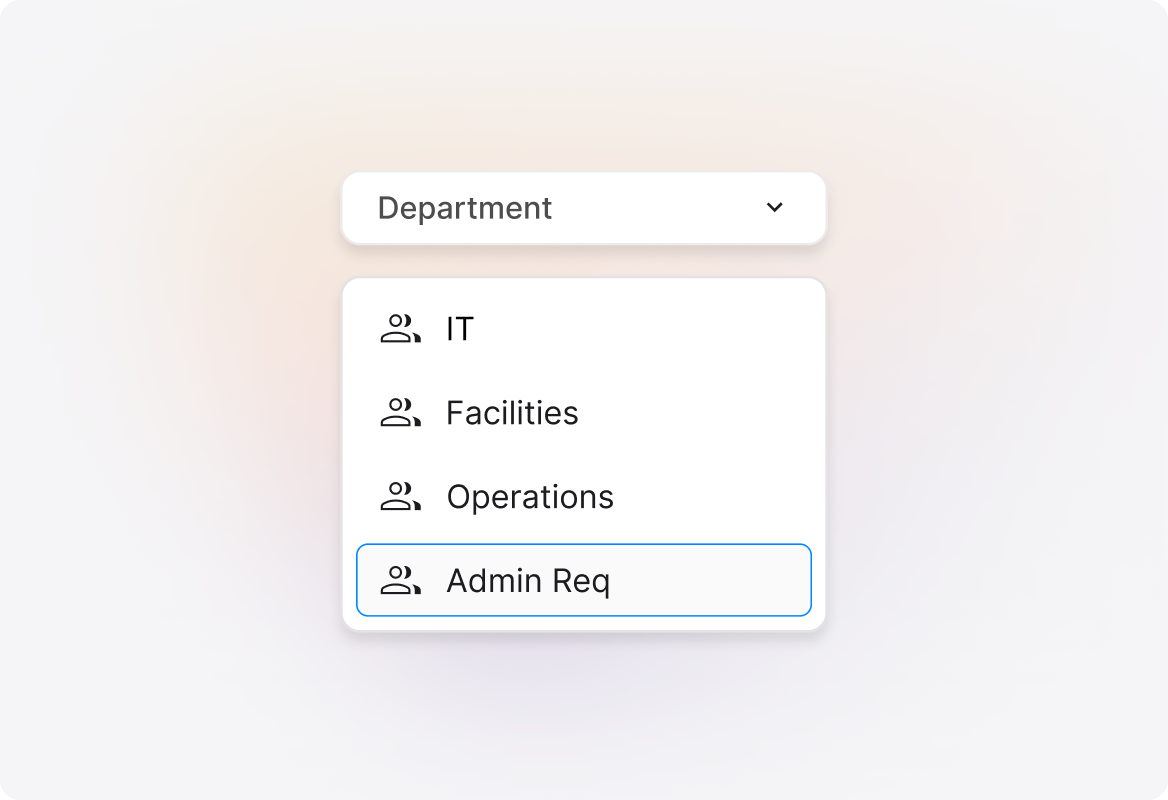The height and width of the screenshot is (800, 1168).
Task: Click the Department field bar
Action: [583, 208]
